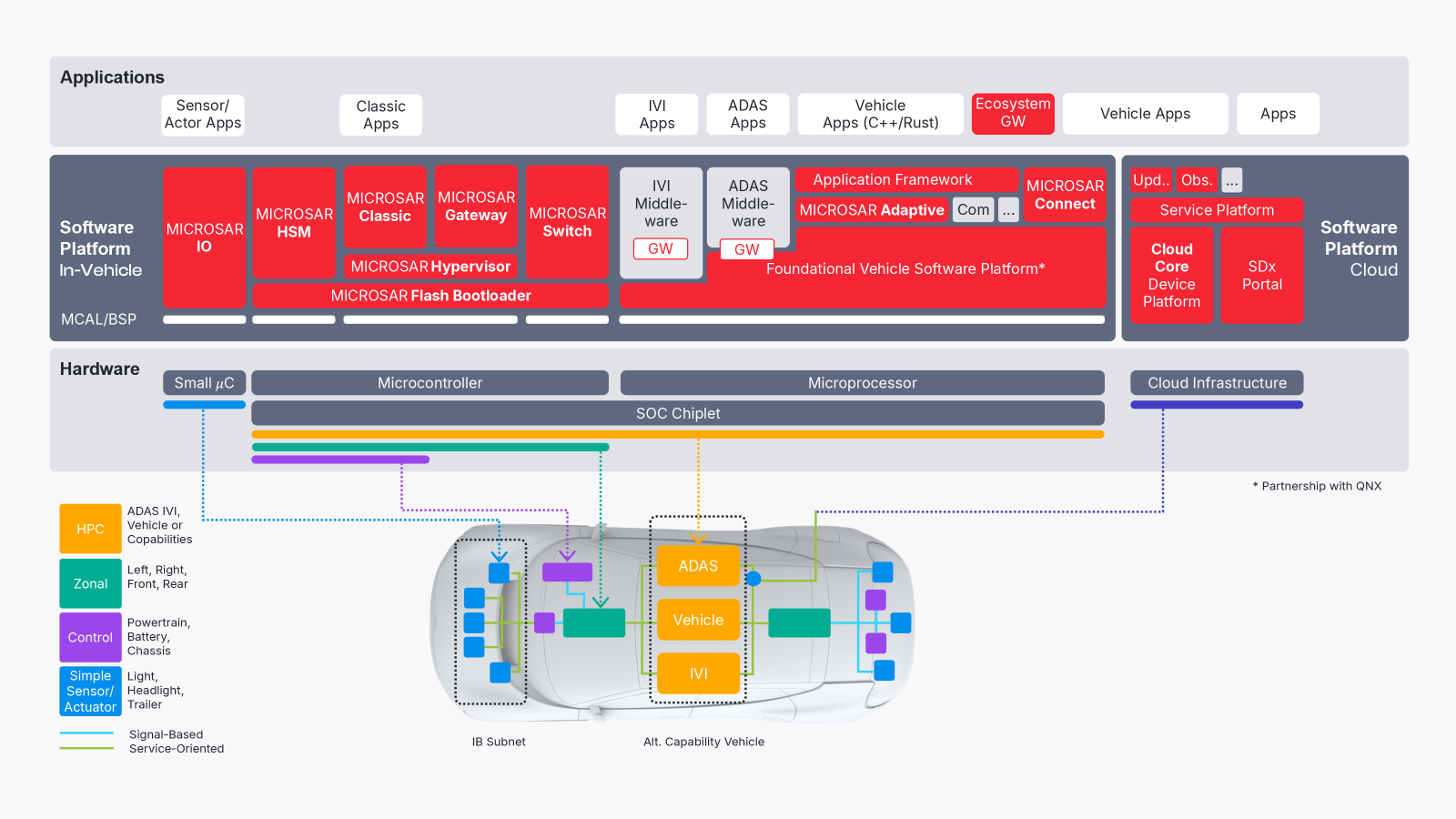The width and height of the screenshot is (1456, 819).
Task: Click the MICROSAR Adaptive block
Action: click(872, 210)
